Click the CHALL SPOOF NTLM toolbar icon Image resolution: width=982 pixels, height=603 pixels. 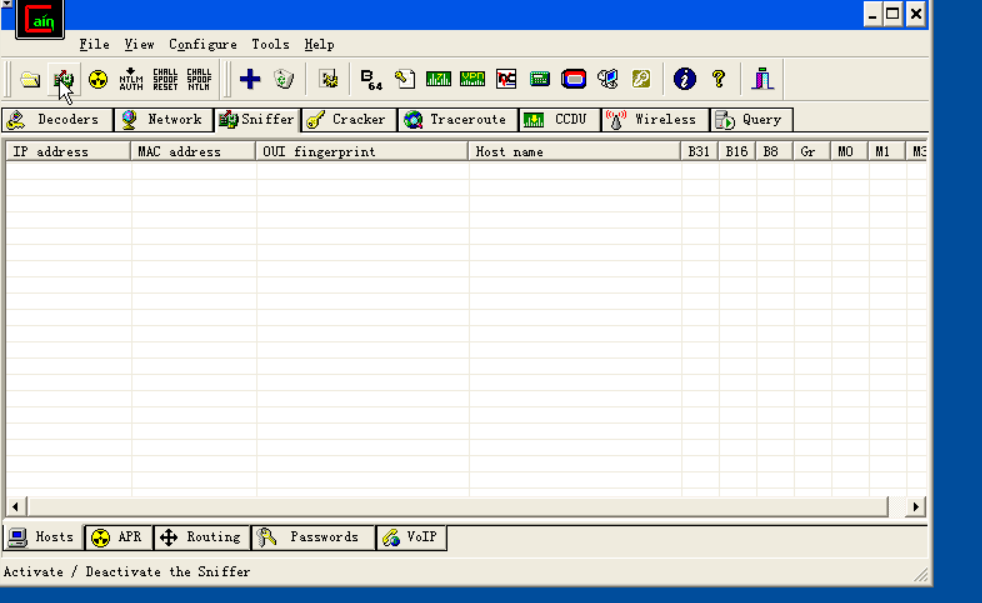[x=199, y=80]
